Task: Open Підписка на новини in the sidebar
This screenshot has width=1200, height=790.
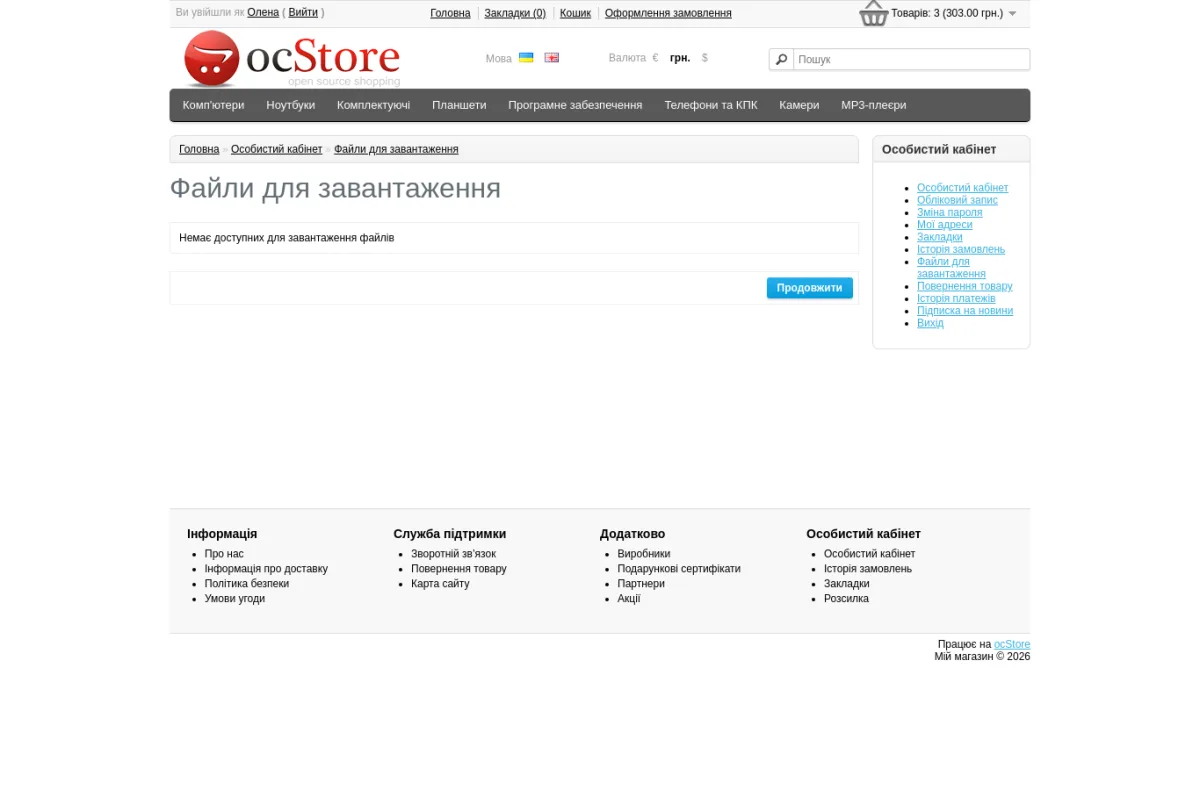Action: pos(965,311)
